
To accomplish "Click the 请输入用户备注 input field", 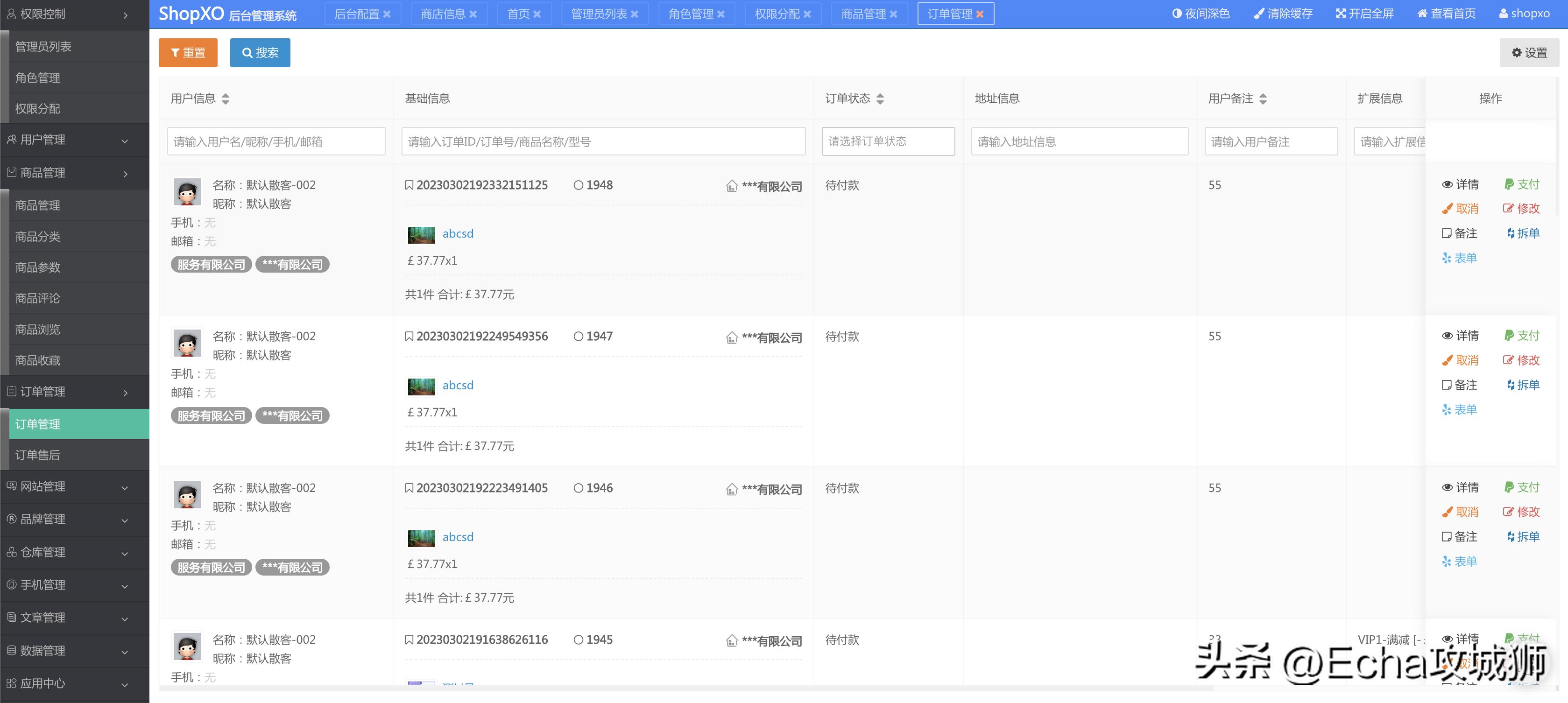I will pyautogui.click(x=1271, y=141).
